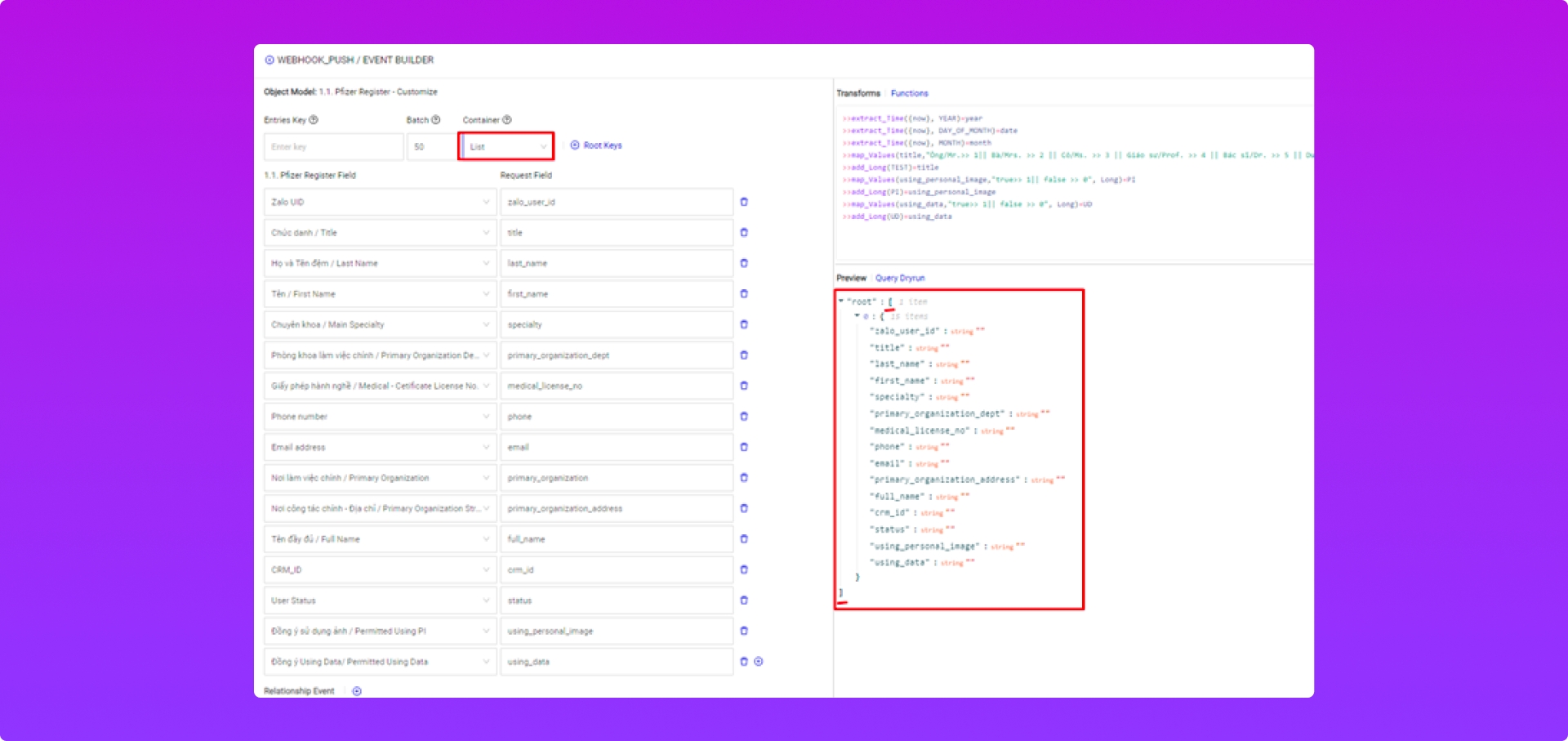Switch to the Functions tab
1568x741 pixels.
[x=909, y=94]
